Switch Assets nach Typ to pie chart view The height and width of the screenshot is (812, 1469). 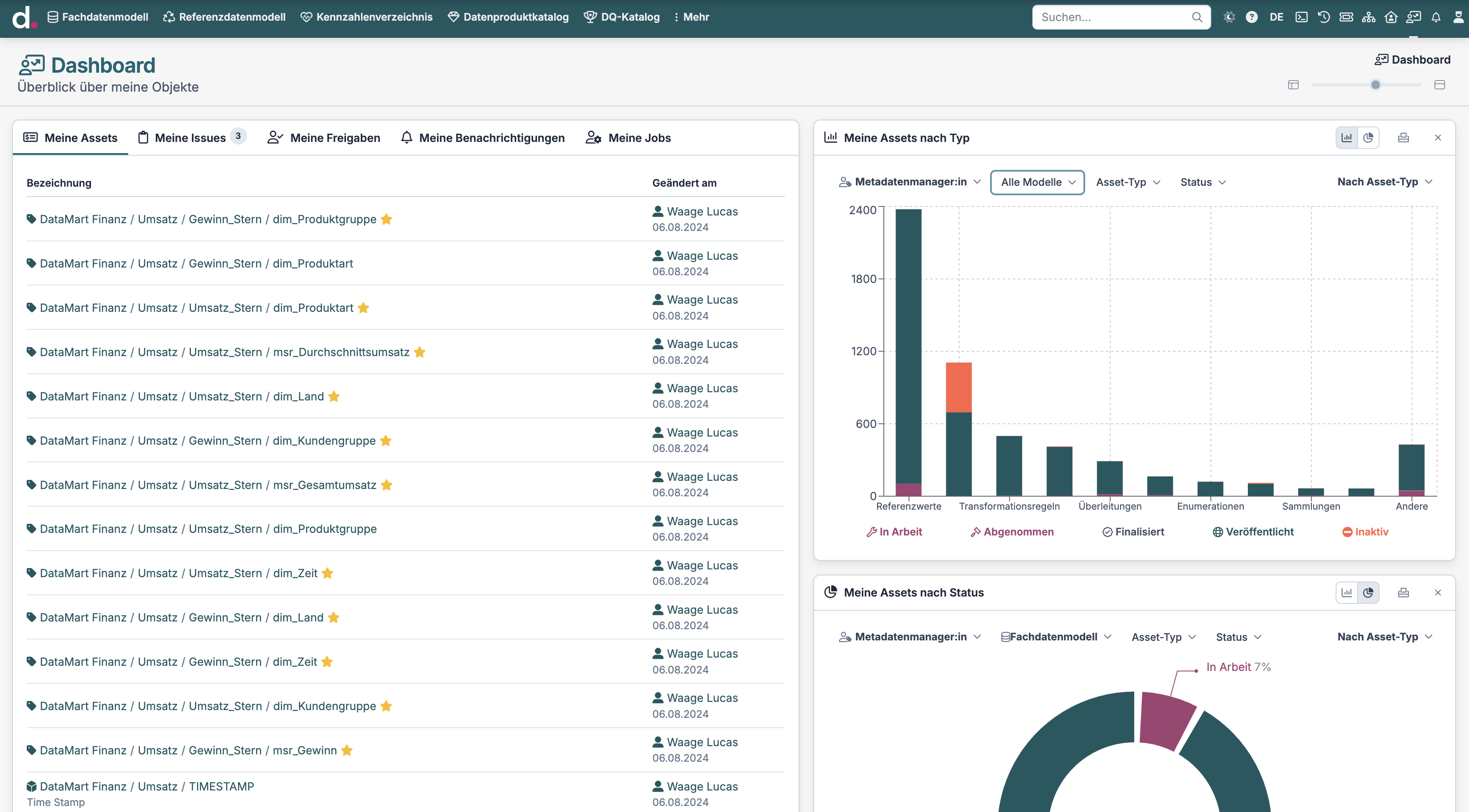(x=1368, y=137)
